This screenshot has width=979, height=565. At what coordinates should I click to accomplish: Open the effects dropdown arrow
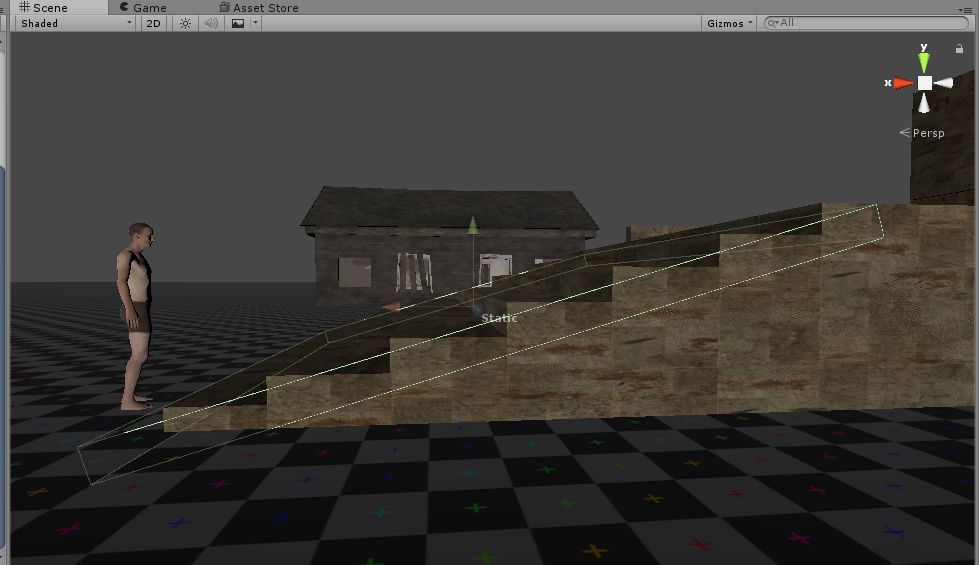[256, 23]
